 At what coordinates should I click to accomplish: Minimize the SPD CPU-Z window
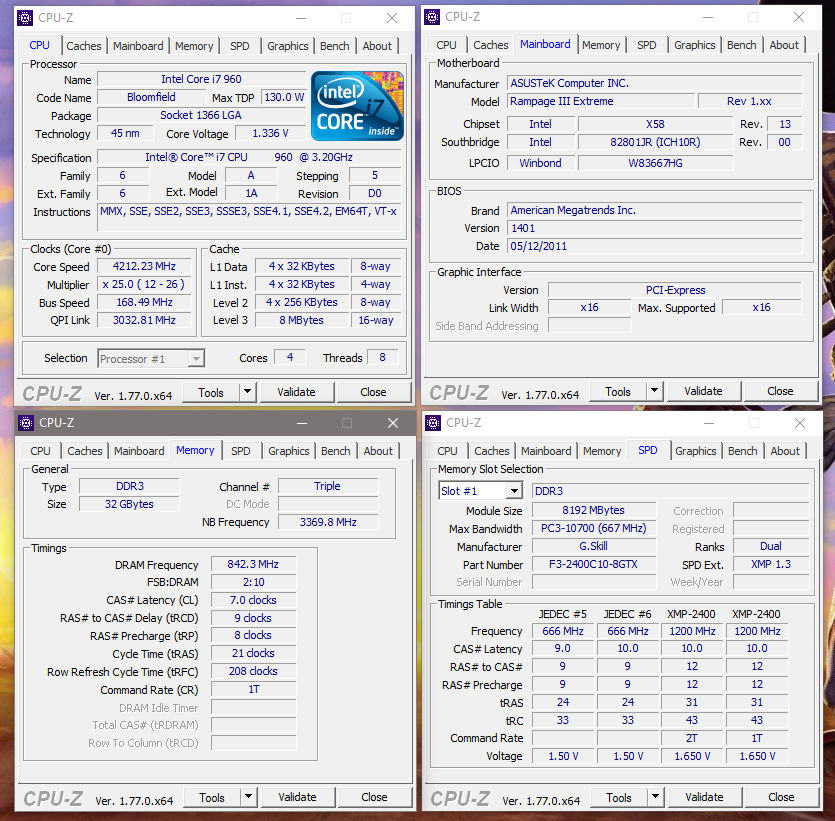click(x=709, y=423)
